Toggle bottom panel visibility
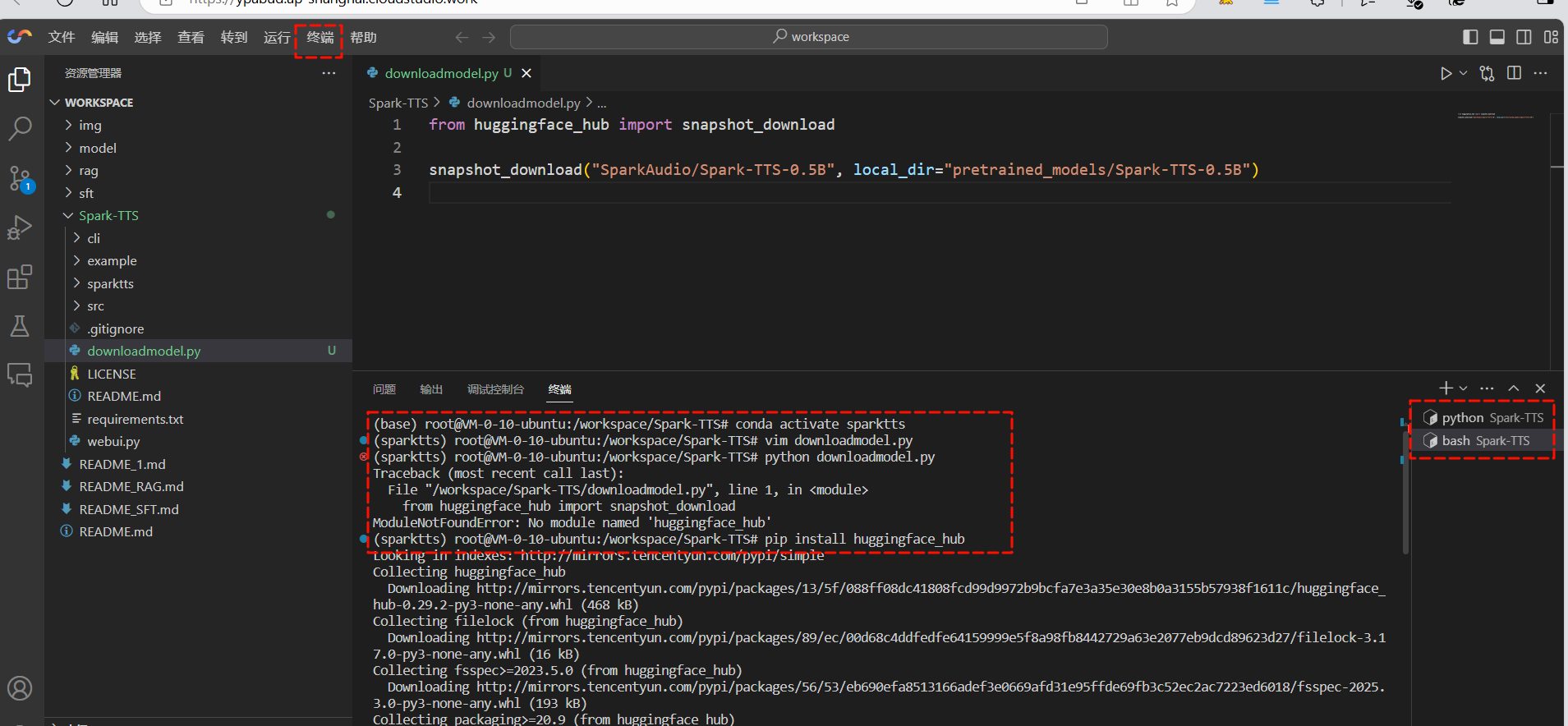Screen dimensions: 1568x726 click(1497, 37)
